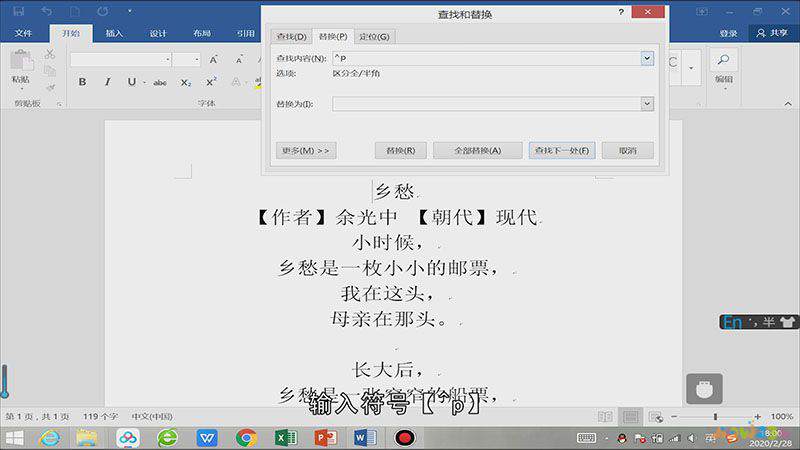Undo the last action in Word

tap(46, 11)
